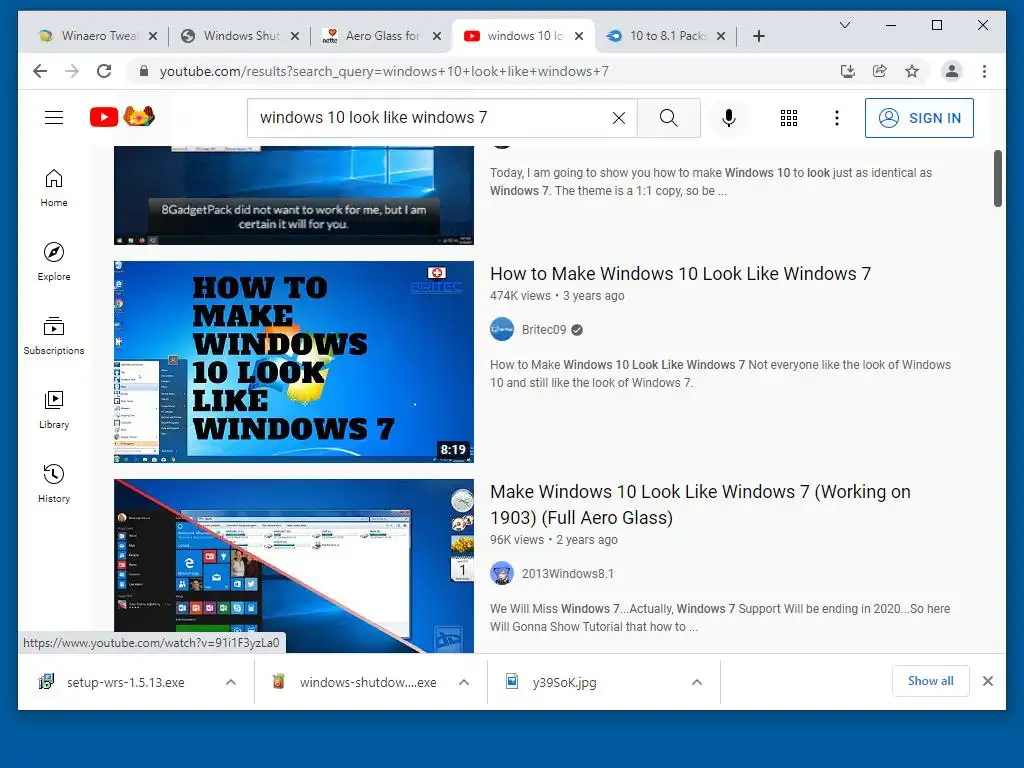Open History in sidebar
1024x768 pixels.
pyautogui.click(x=54, y=483)
